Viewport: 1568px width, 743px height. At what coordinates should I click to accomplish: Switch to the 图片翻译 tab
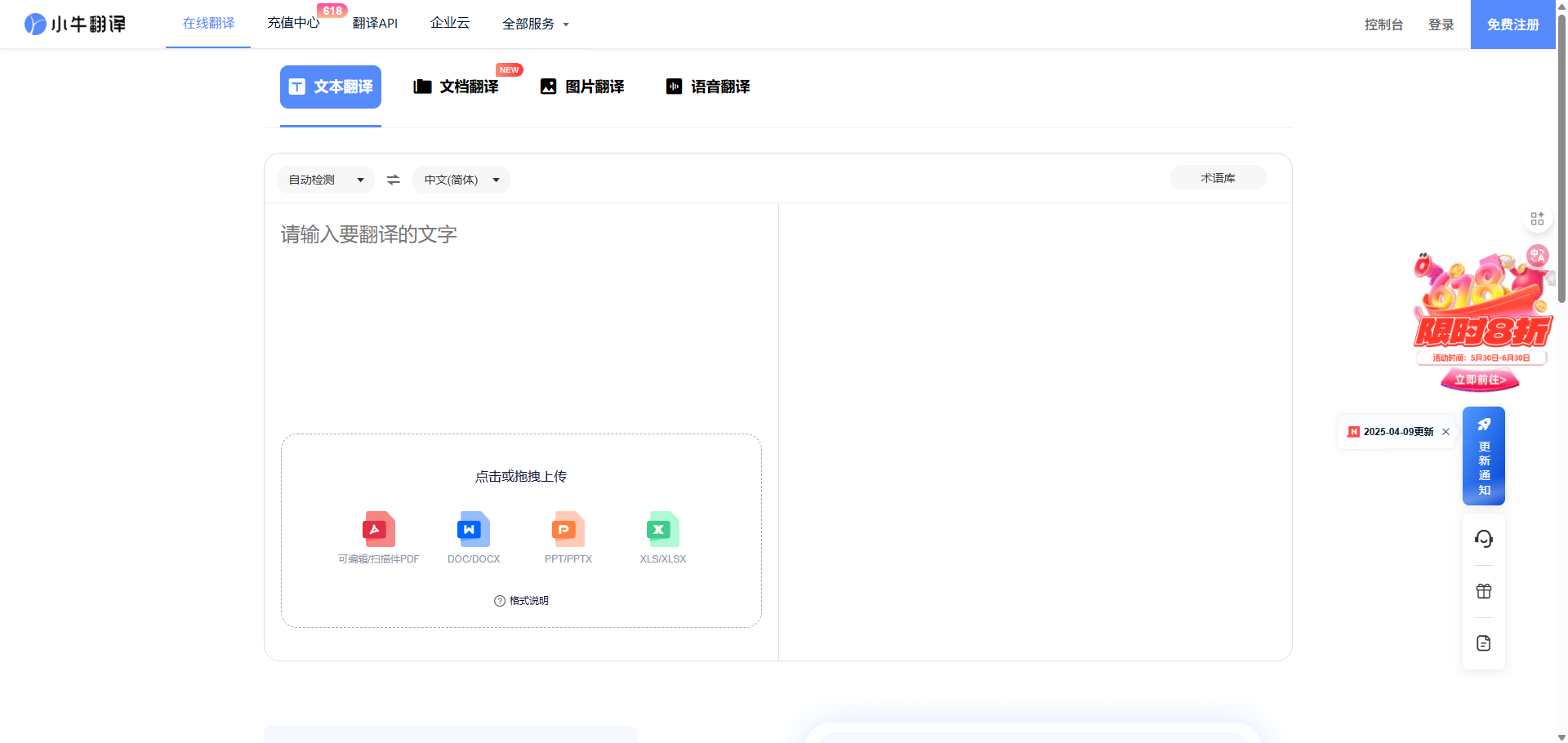(x=582, y=87)
